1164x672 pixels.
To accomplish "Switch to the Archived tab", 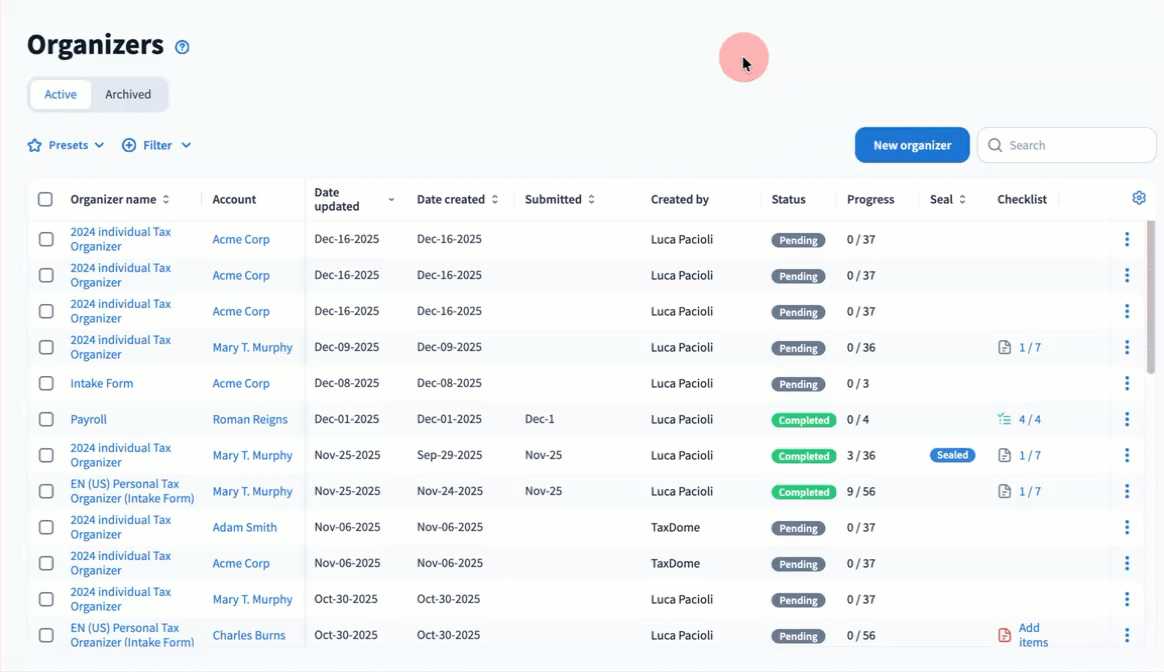I will point(128,94).
